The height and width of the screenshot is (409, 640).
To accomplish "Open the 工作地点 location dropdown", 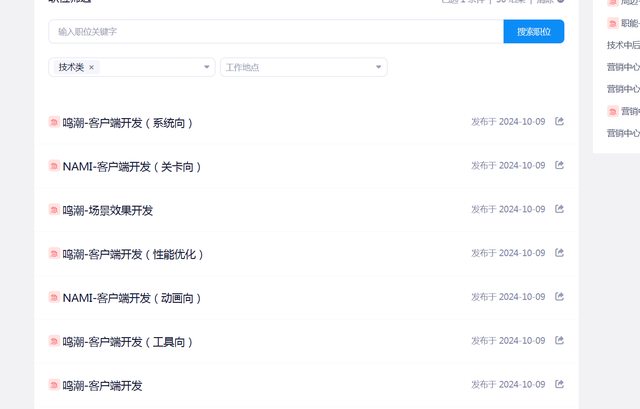I will pyautogui.click(x=303, y=67).
